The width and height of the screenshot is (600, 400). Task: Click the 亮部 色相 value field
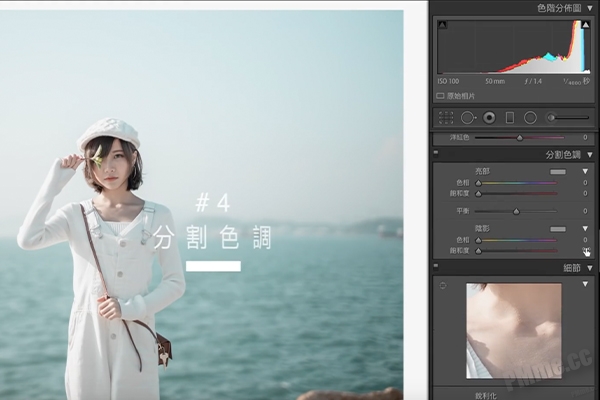(585, 183)
